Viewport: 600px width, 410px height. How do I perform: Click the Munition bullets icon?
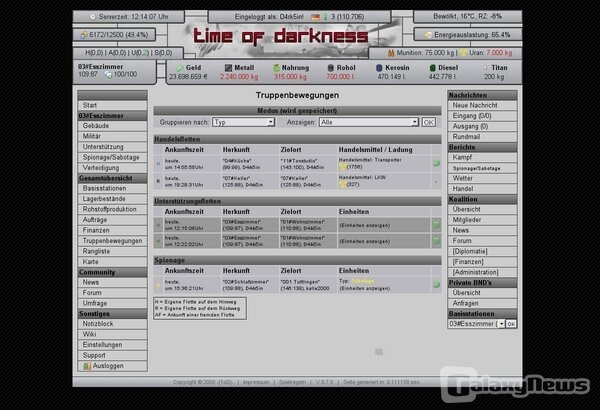coord(391,53)
